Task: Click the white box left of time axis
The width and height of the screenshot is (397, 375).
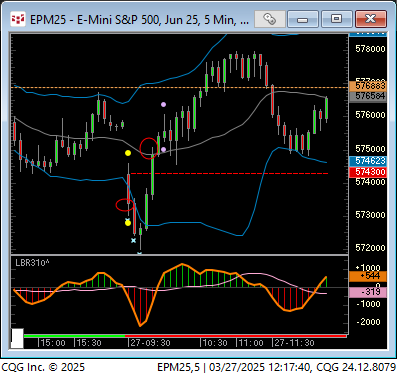Action: coord(17,338)
